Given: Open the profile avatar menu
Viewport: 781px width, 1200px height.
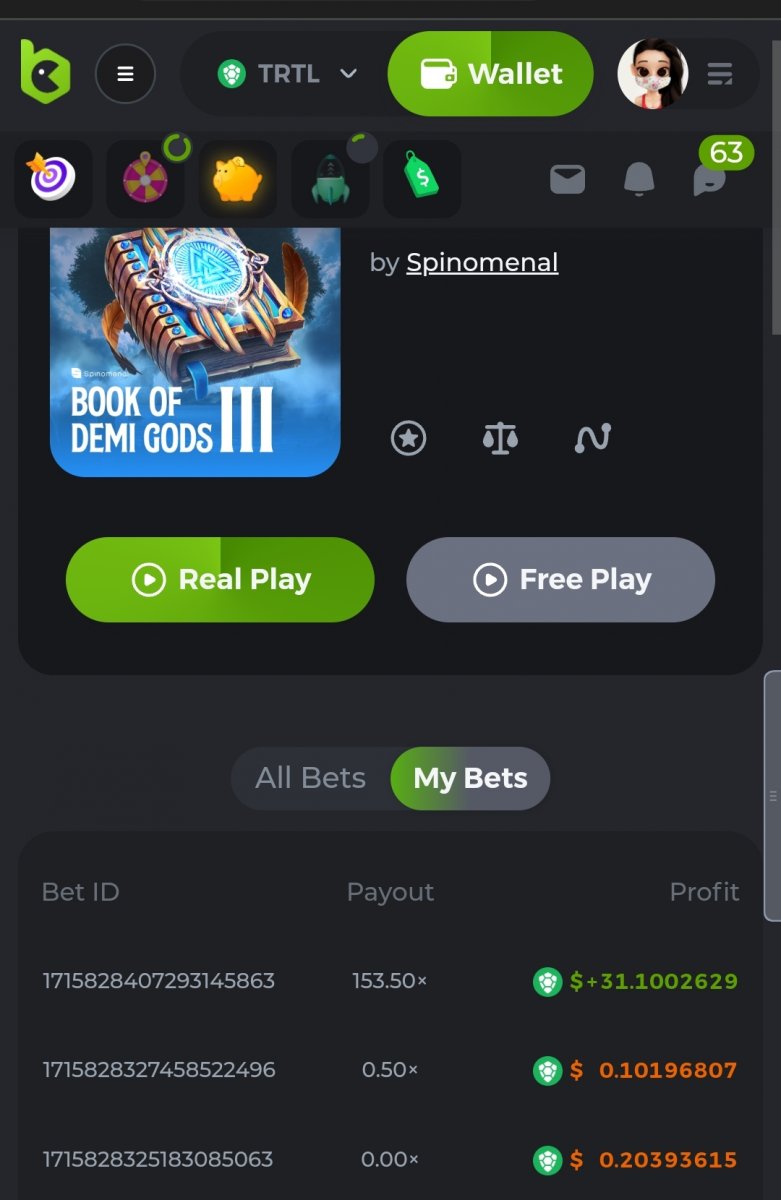Looking at the screenshot, I should click(x=654, y=74).
